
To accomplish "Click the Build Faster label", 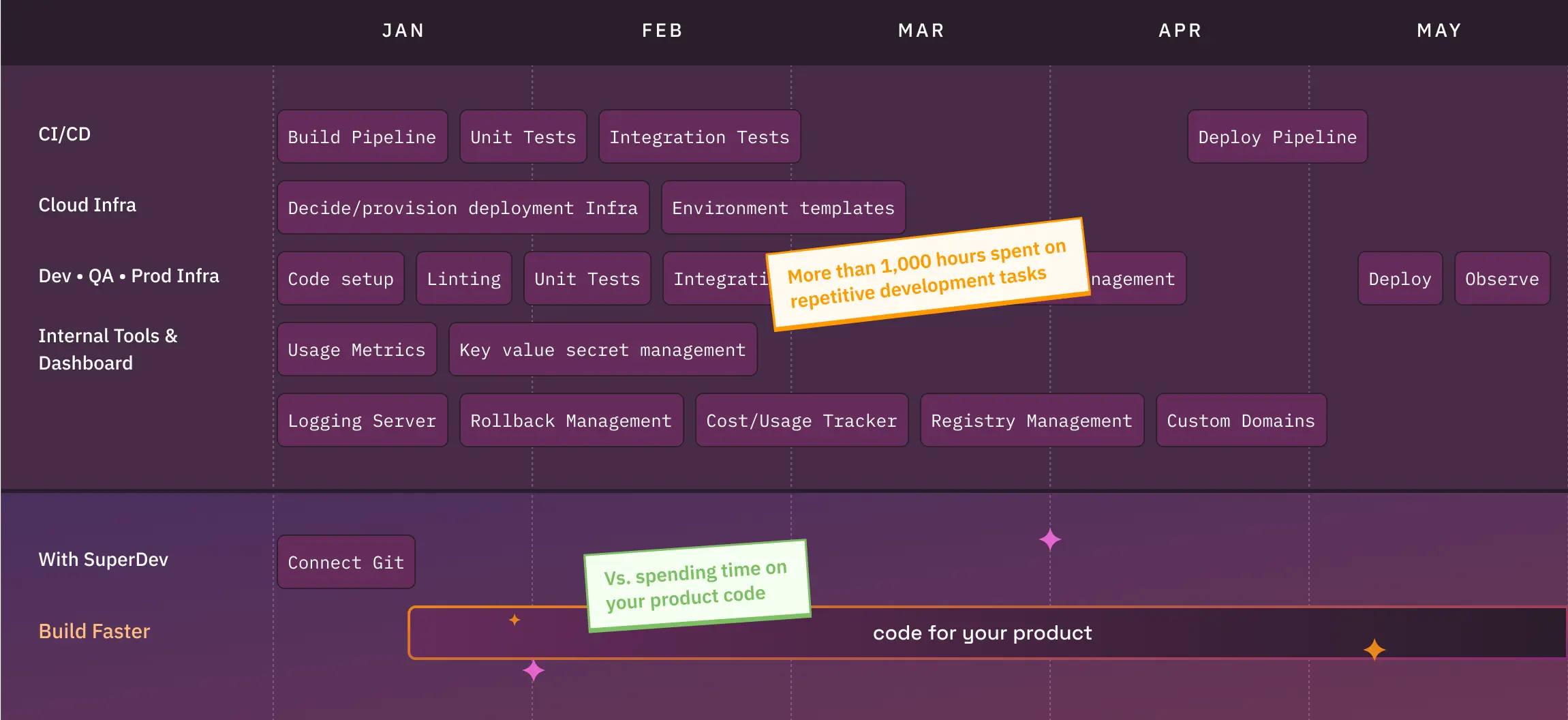I will 94,631.
